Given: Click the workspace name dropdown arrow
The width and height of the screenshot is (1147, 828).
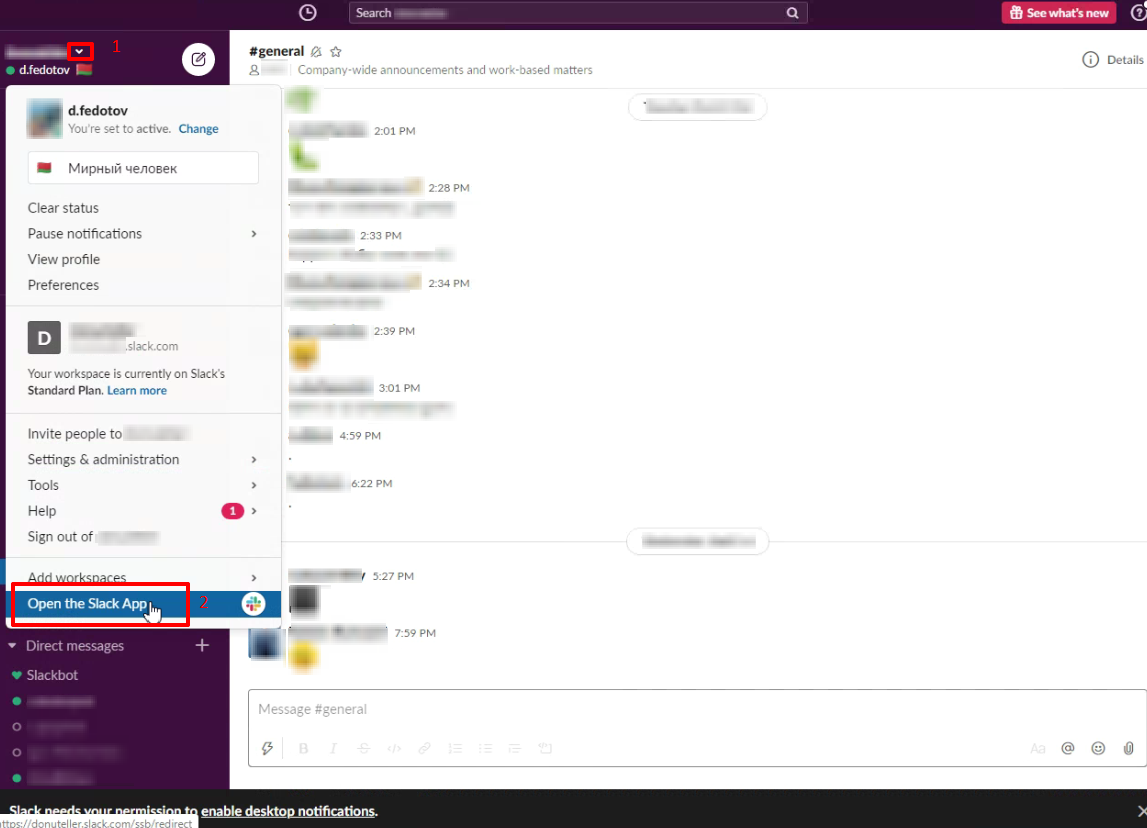Looking at the screenshot, I should [x=80, y=51].
